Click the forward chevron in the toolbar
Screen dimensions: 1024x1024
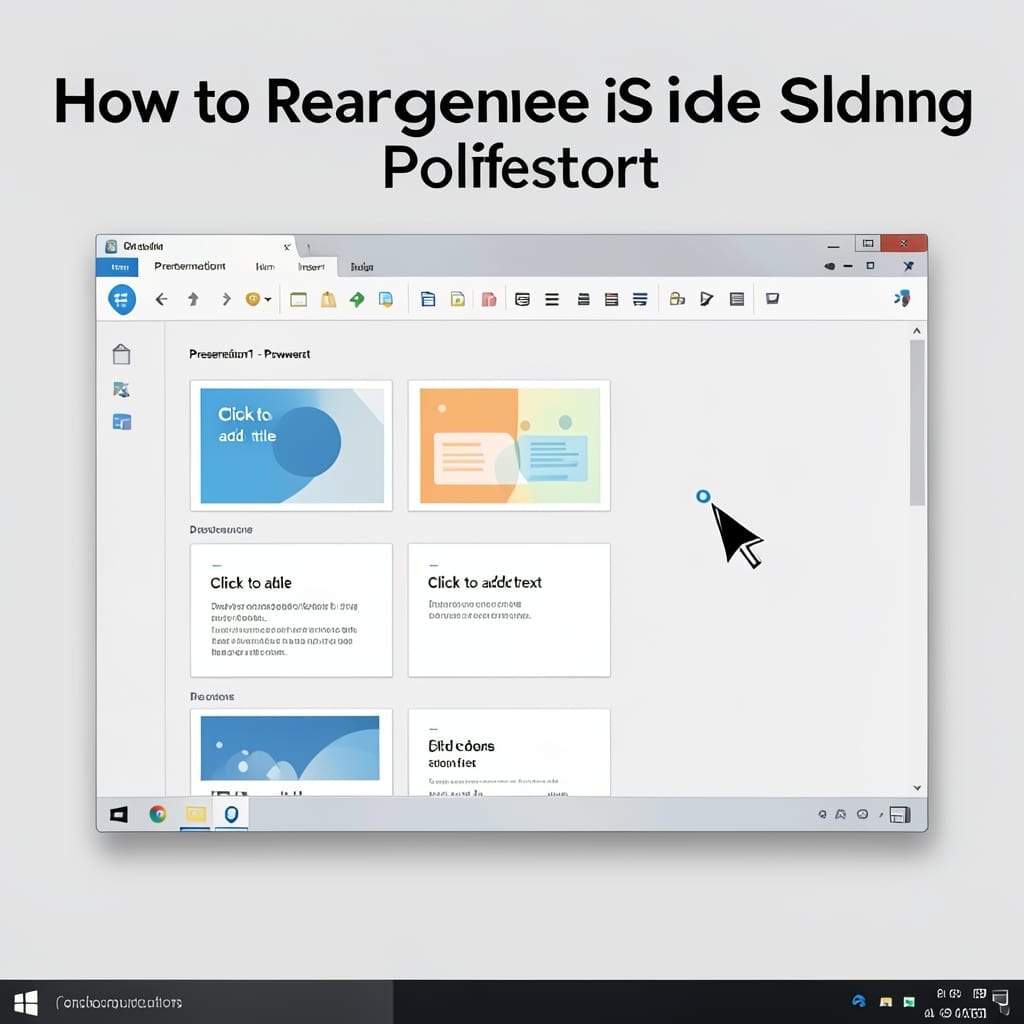[x=226, y=299]
